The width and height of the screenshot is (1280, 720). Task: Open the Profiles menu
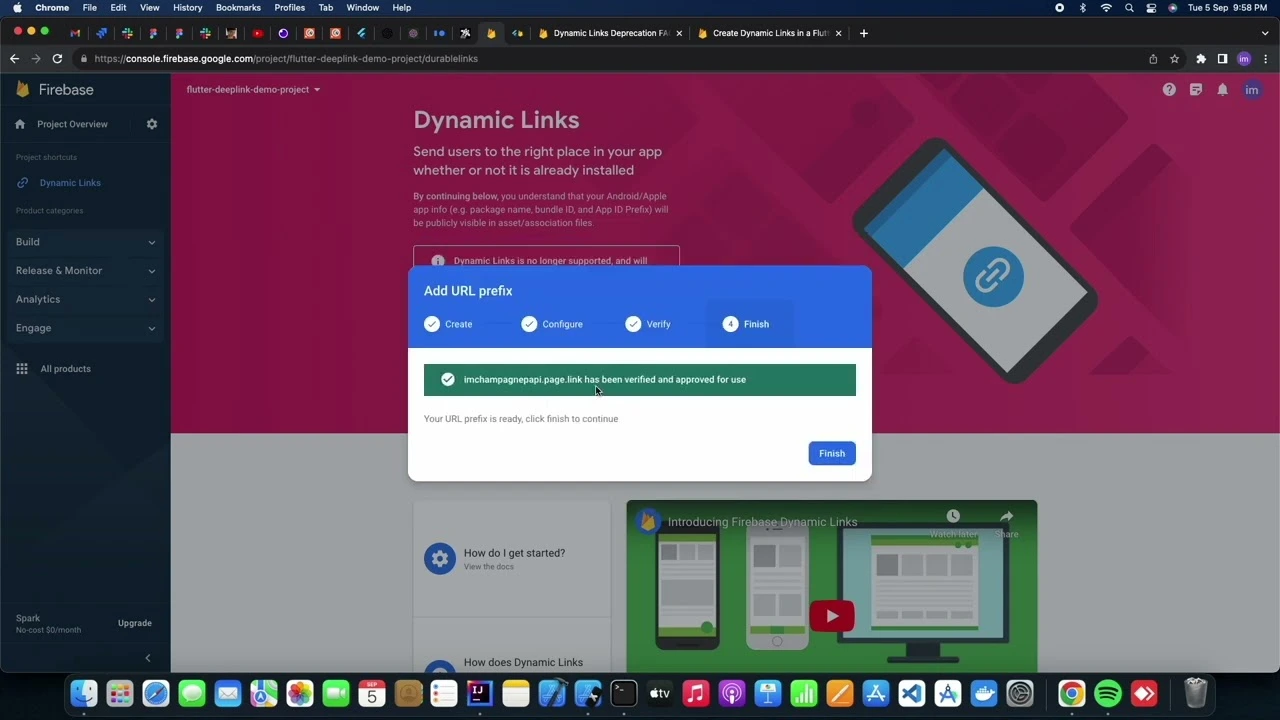click(x=289, y=8)
